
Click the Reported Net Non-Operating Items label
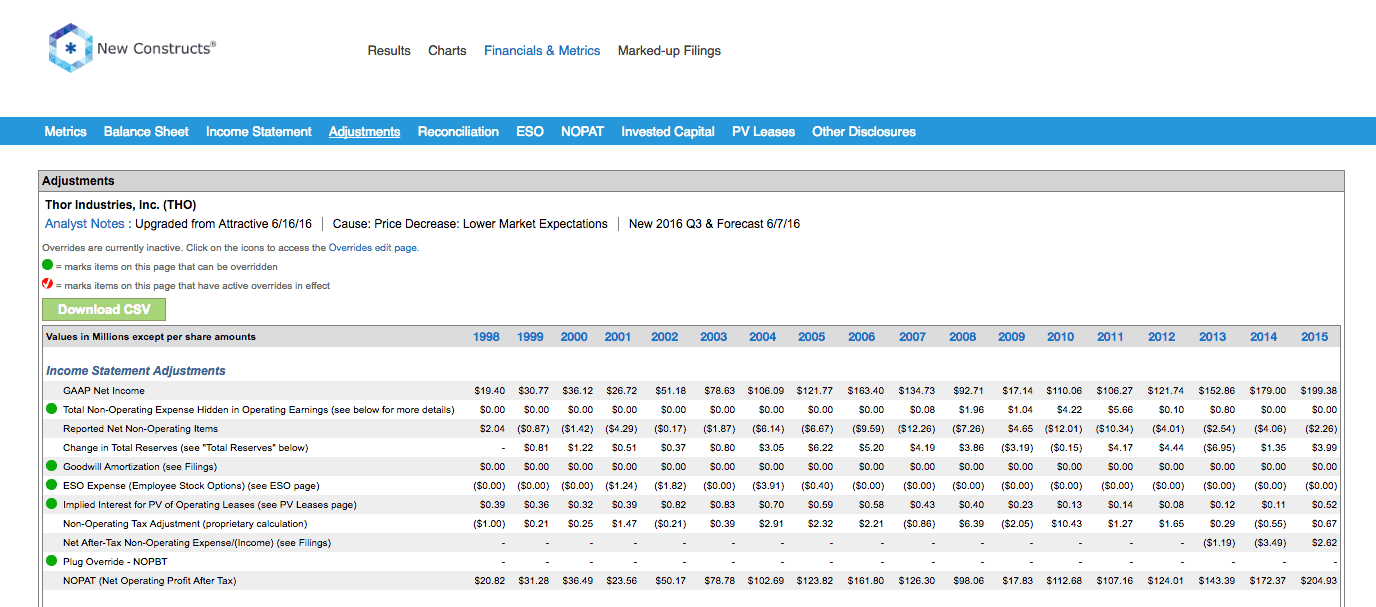(x=140, y=429)
